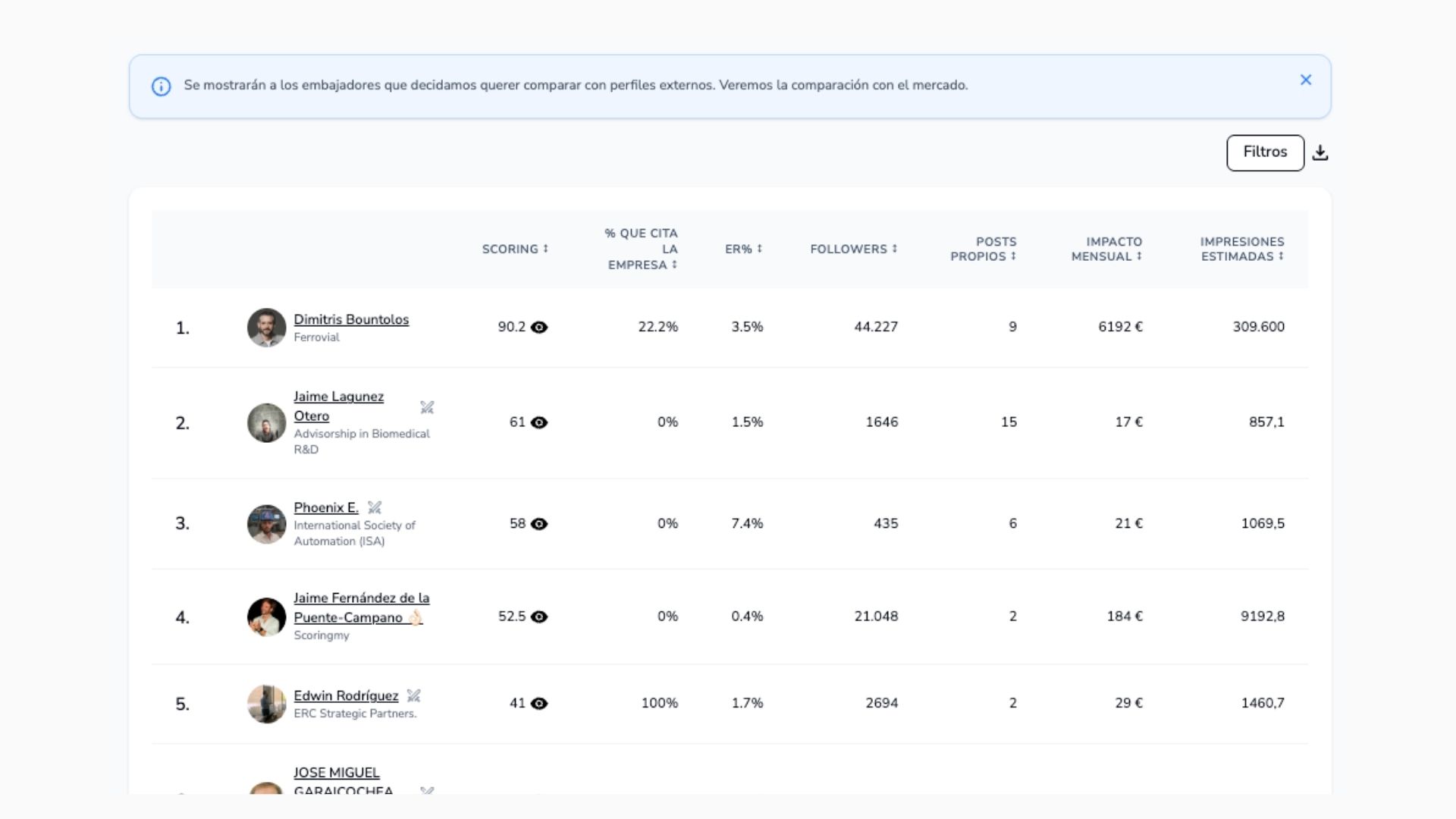1456x819 pixels.
Task: Open Jaime Lagunez Otero profile link
Action: tap(338, 406)
